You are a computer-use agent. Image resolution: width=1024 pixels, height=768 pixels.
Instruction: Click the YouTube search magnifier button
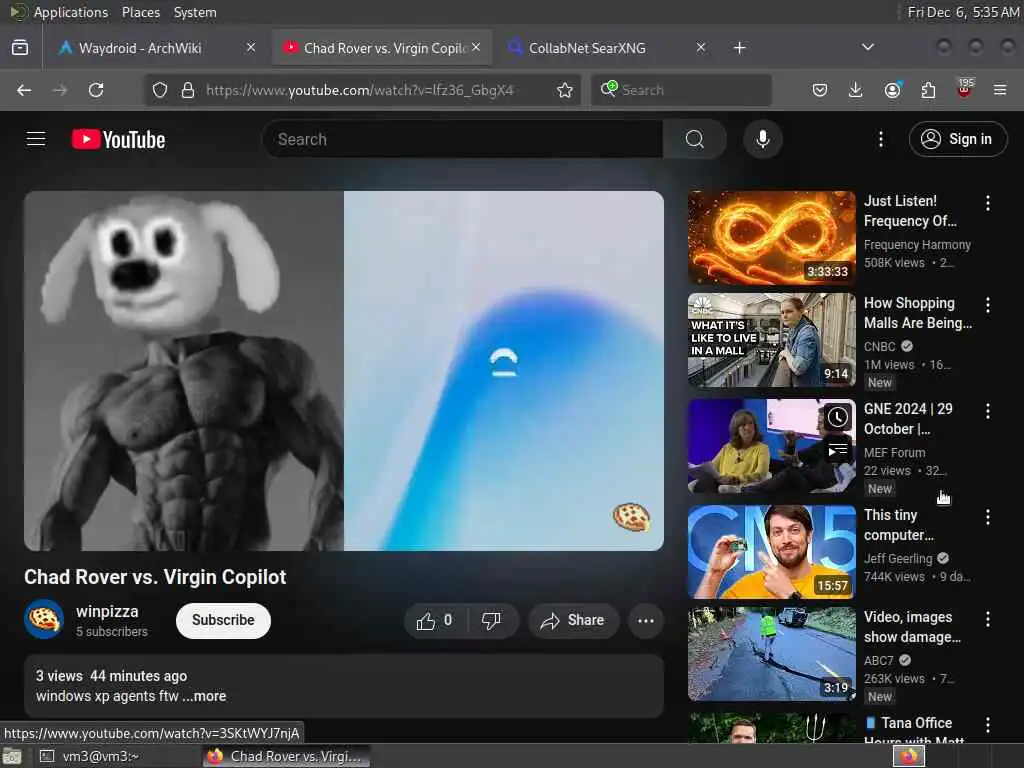point(694,139)
